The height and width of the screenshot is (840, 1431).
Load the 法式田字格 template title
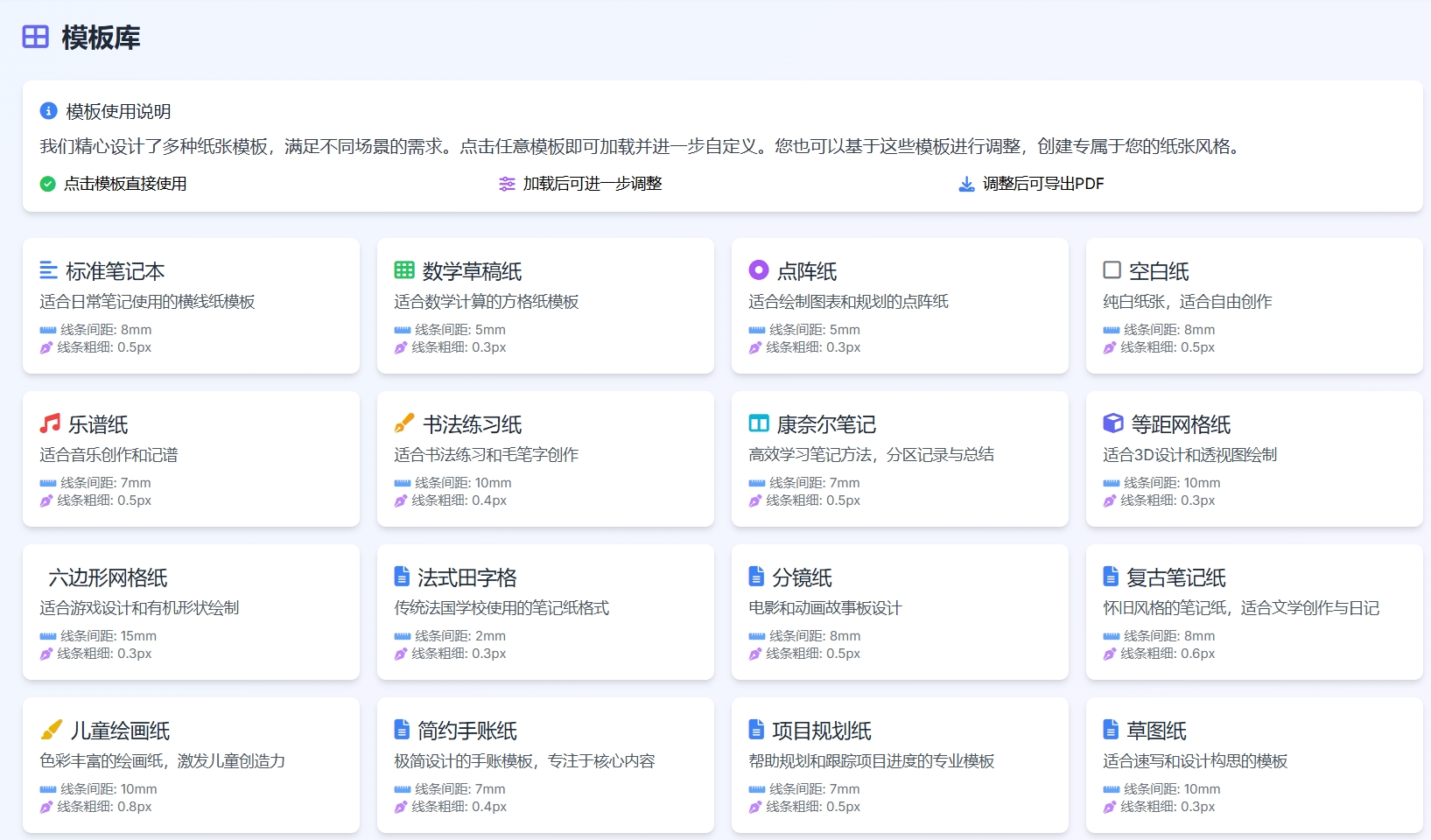click(x=466, y=577)
